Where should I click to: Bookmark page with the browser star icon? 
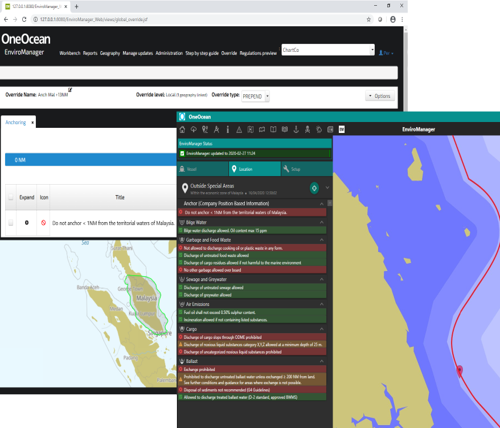coord(369,19)
